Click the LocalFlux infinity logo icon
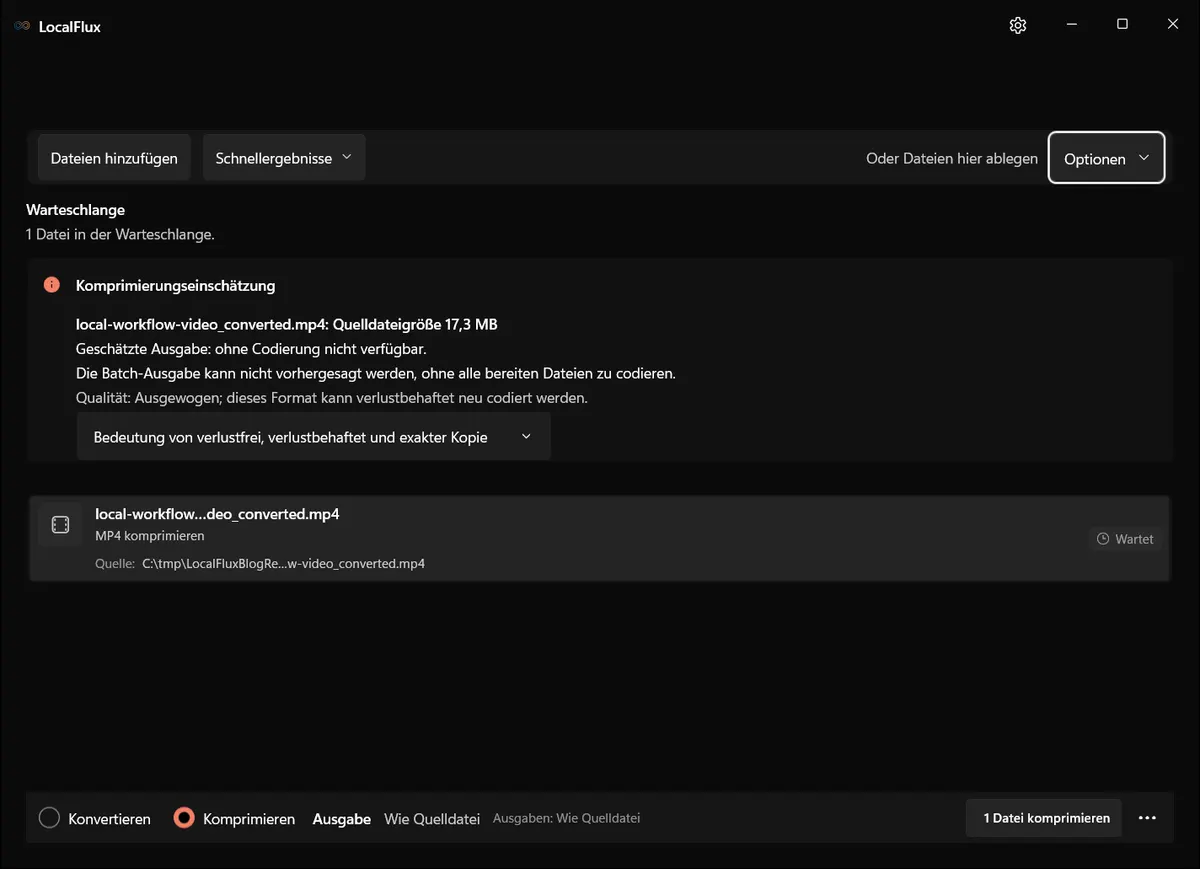This screenshot has height=869, width=1200. (x=22, y=26)
